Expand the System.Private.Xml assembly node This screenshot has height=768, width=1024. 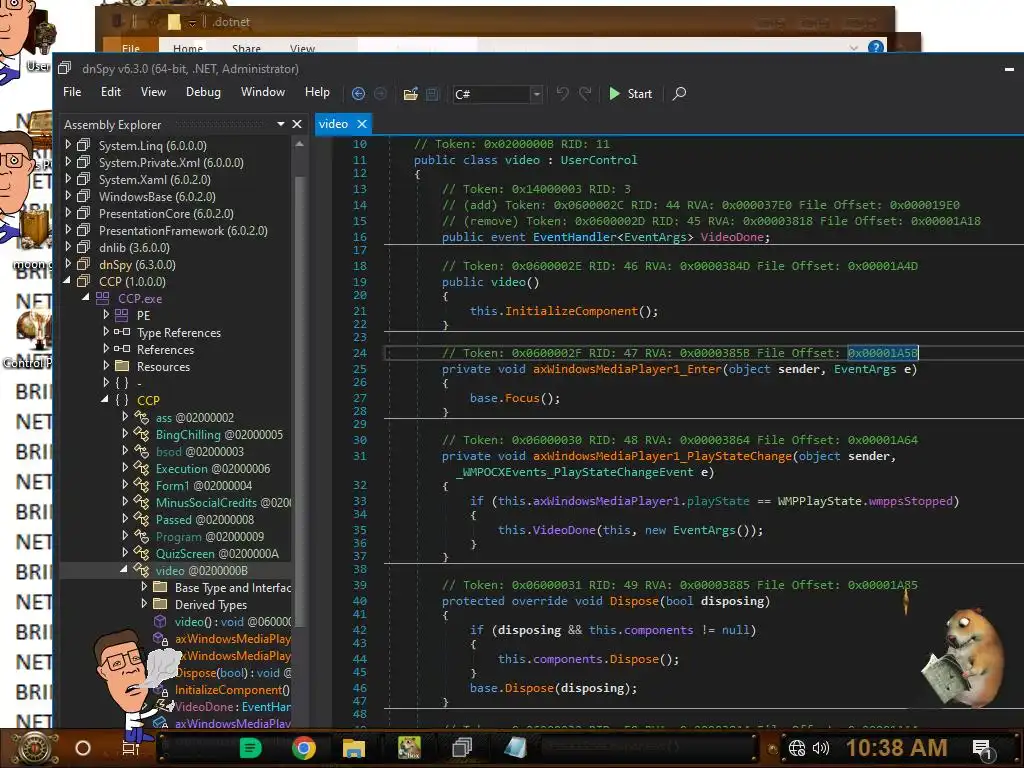pyautogui.click(x=68, y=162)
